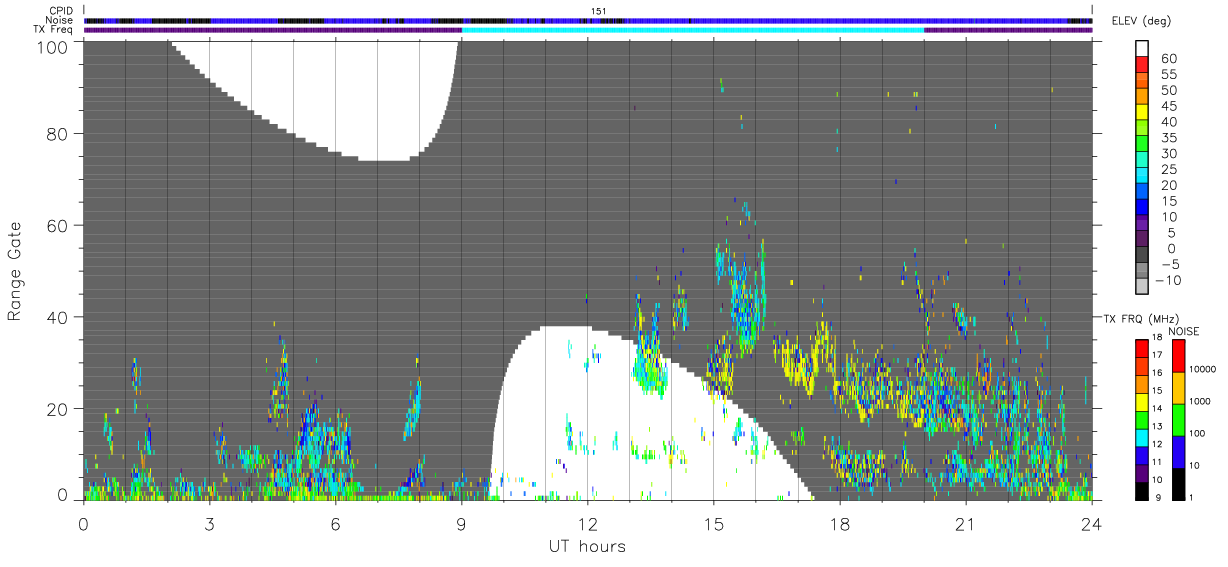Click the UT hours tick label 12

(x=587, y=524)
